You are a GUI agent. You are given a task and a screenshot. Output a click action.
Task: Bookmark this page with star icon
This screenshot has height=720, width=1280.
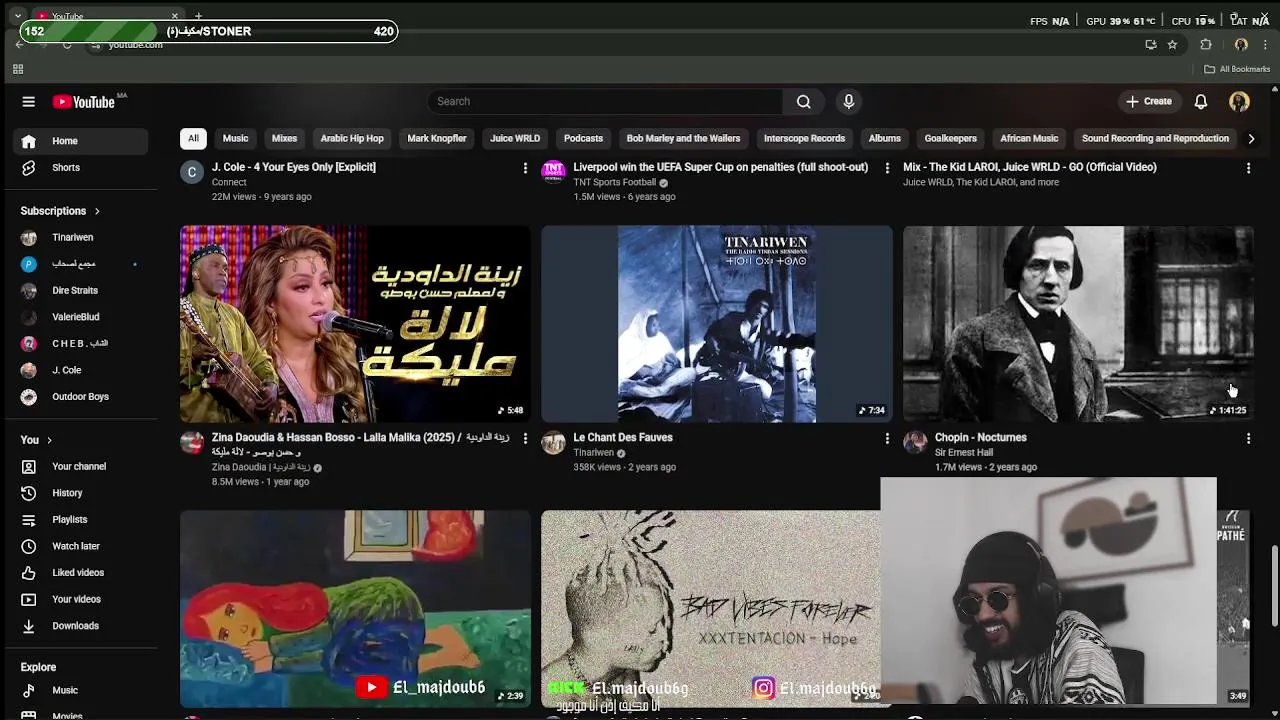[x=1172, y=44]
